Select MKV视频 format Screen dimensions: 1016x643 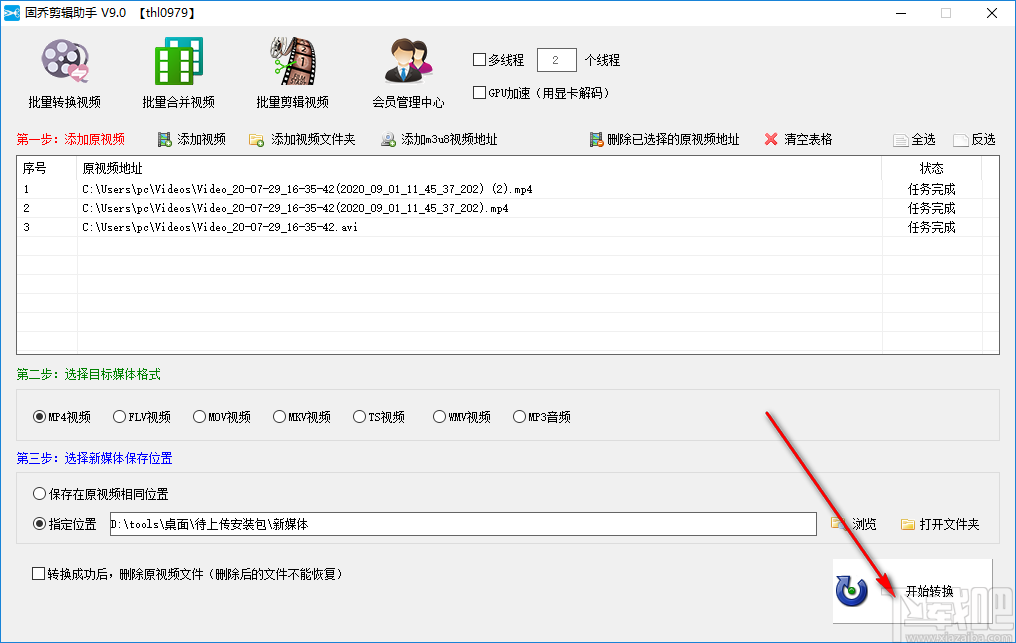[302, 417]
